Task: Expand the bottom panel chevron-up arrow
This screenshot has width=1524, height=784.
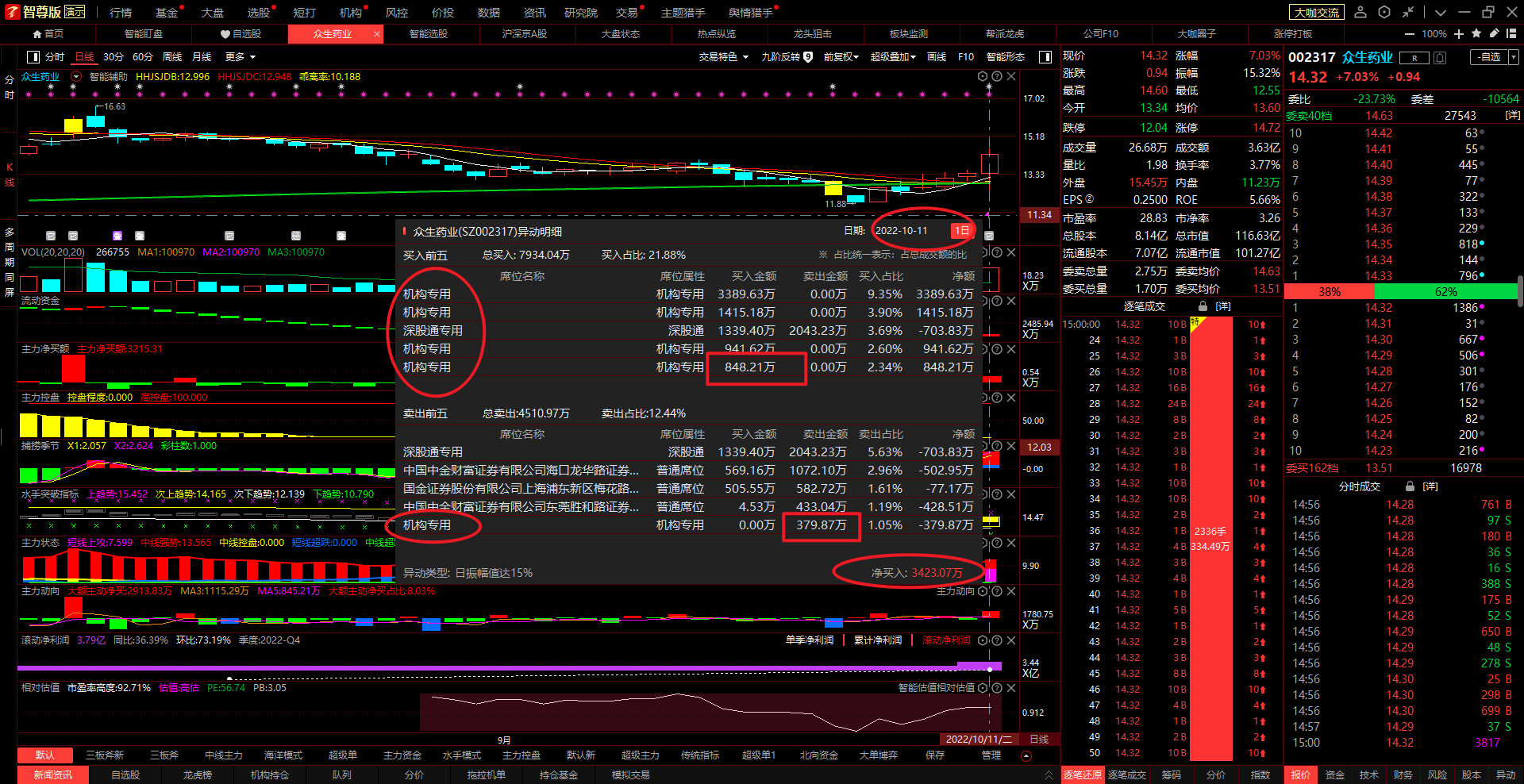Action: point(1049,775)
